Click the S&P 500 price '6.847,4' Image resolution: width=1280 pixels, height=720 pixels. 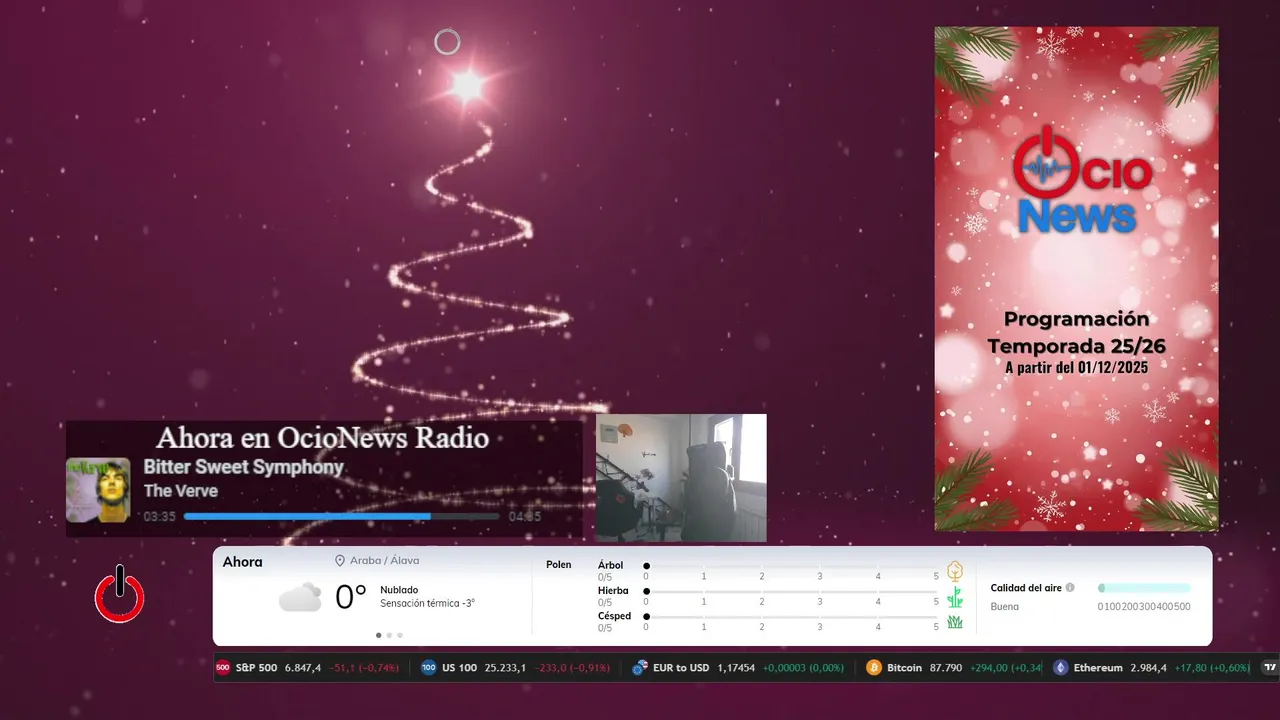coord(303,667)
